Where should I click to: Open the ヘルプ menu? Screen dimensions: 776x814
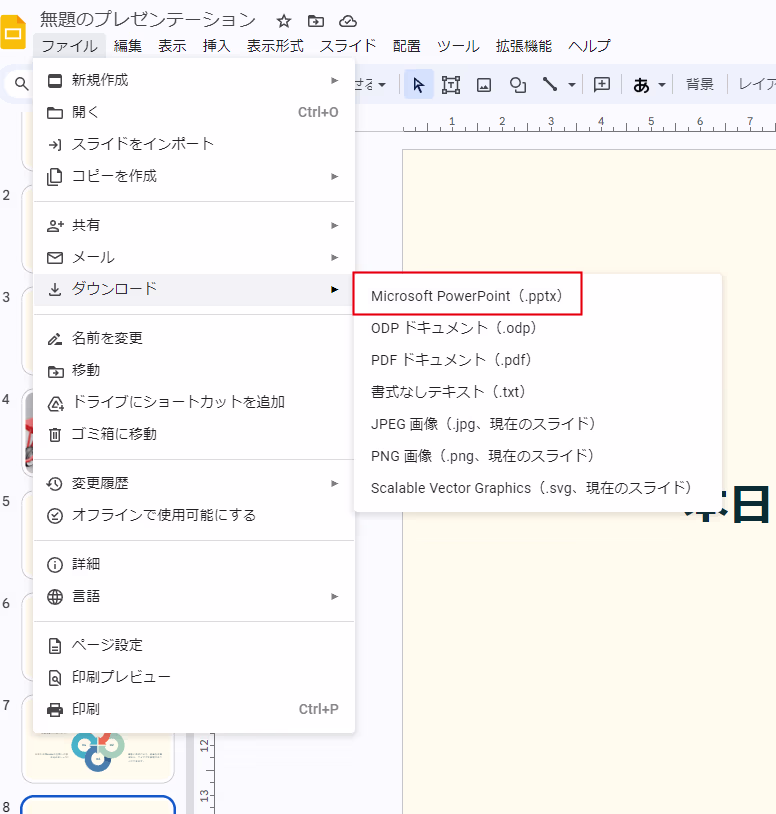click(x=589, y=46)
